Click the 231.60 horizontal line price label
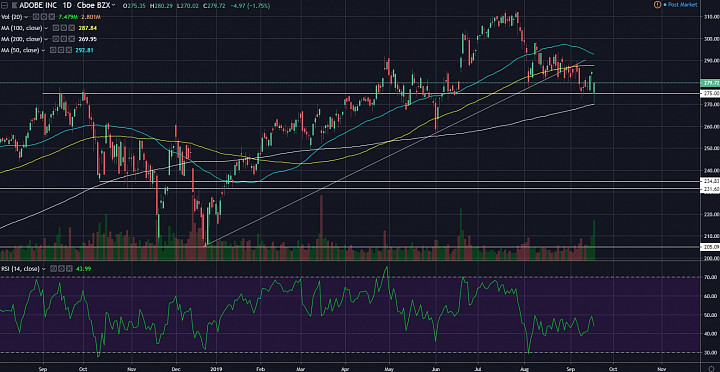 pyautogui.click(x=709, y=189)
